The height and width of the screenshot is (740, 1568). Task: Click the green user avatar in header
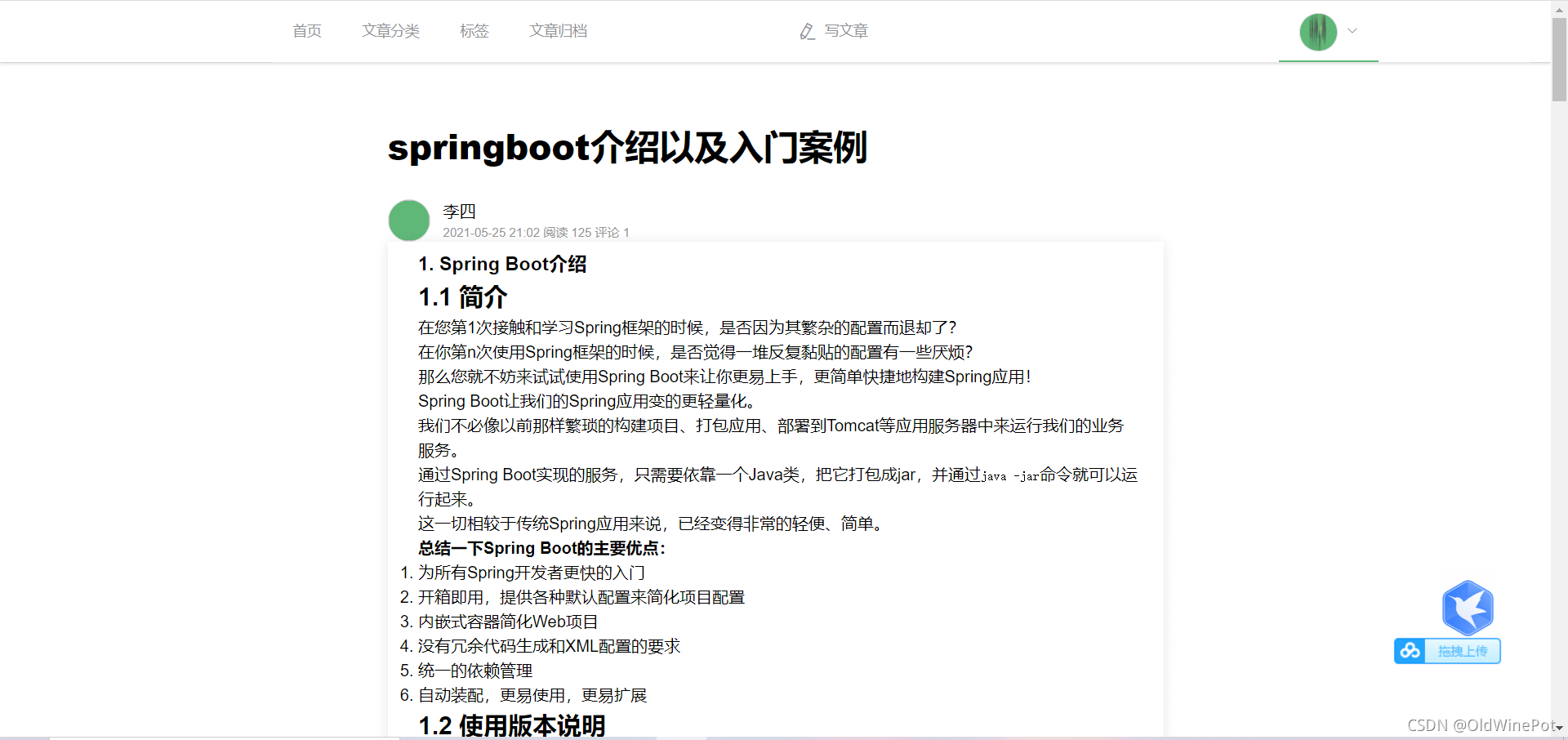point(1318,32)
